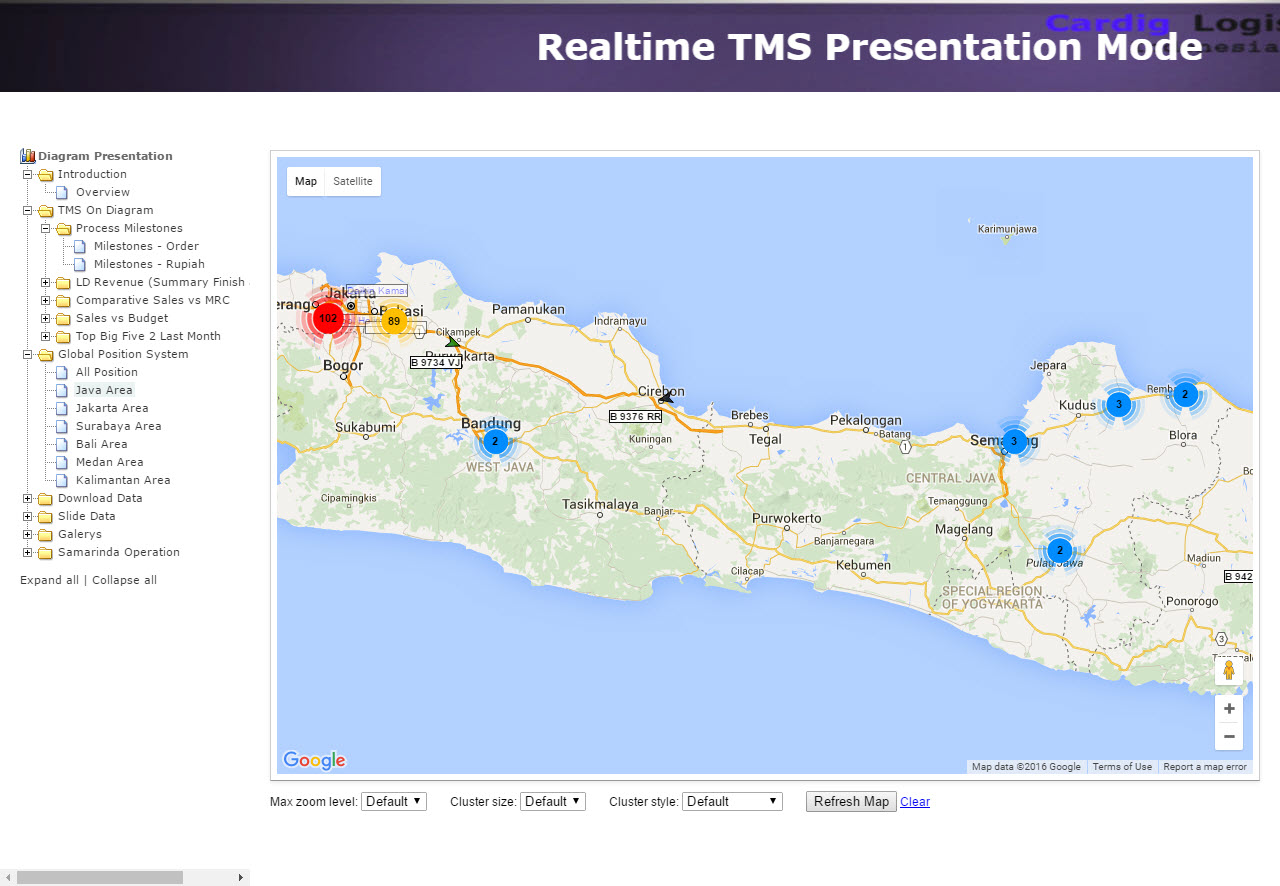Click the B 9734 VJ vehicle label

coord(436,362)
